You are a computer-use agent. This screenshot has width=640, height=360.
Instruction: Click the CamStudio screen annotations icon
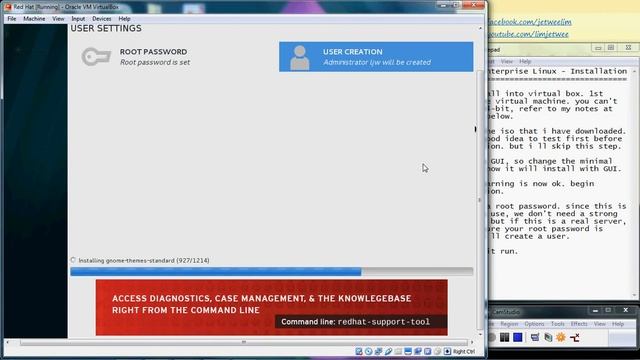pos(535,337)
